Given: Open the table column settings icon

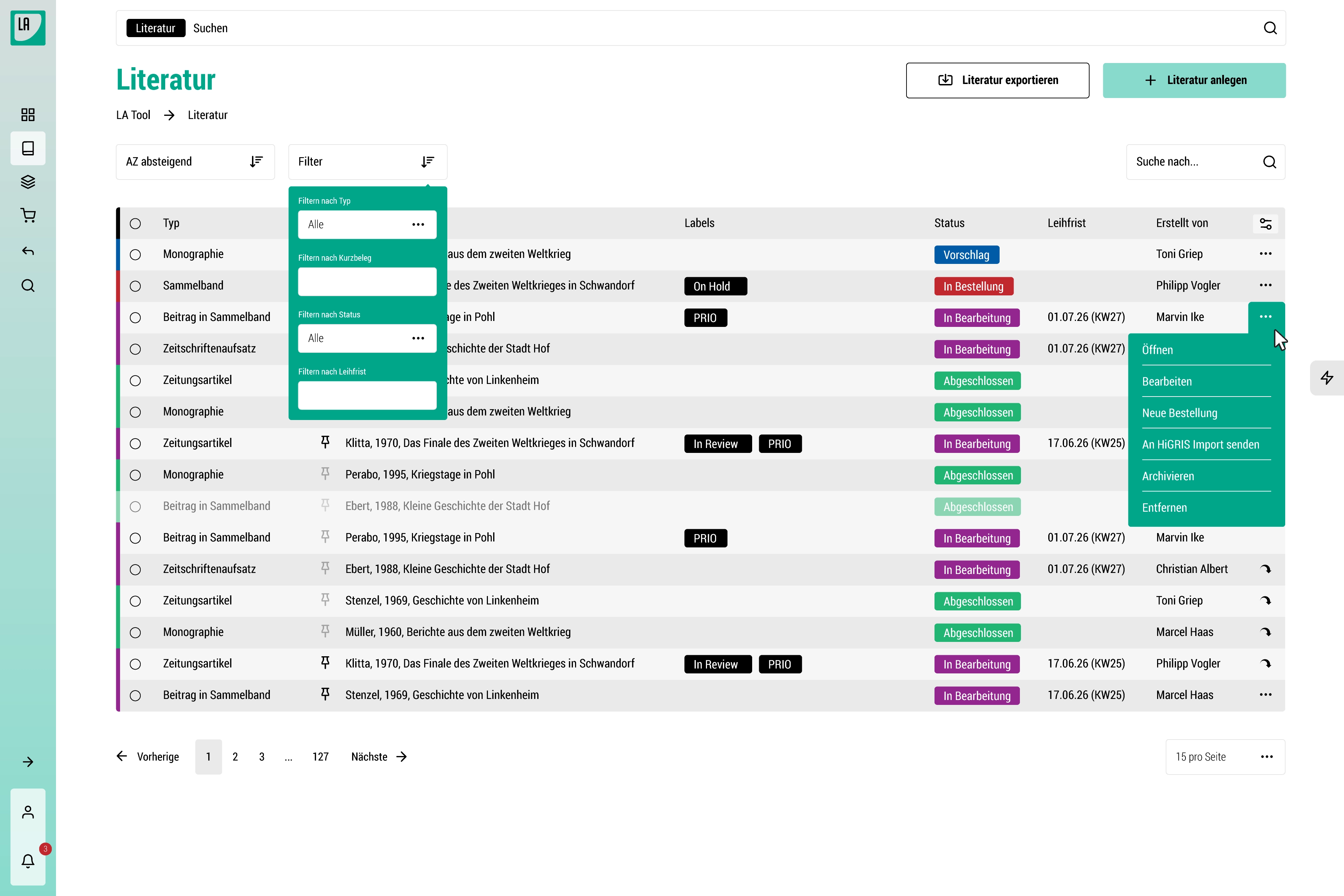Looking at the screenshot, I should tap(1265, 223).
